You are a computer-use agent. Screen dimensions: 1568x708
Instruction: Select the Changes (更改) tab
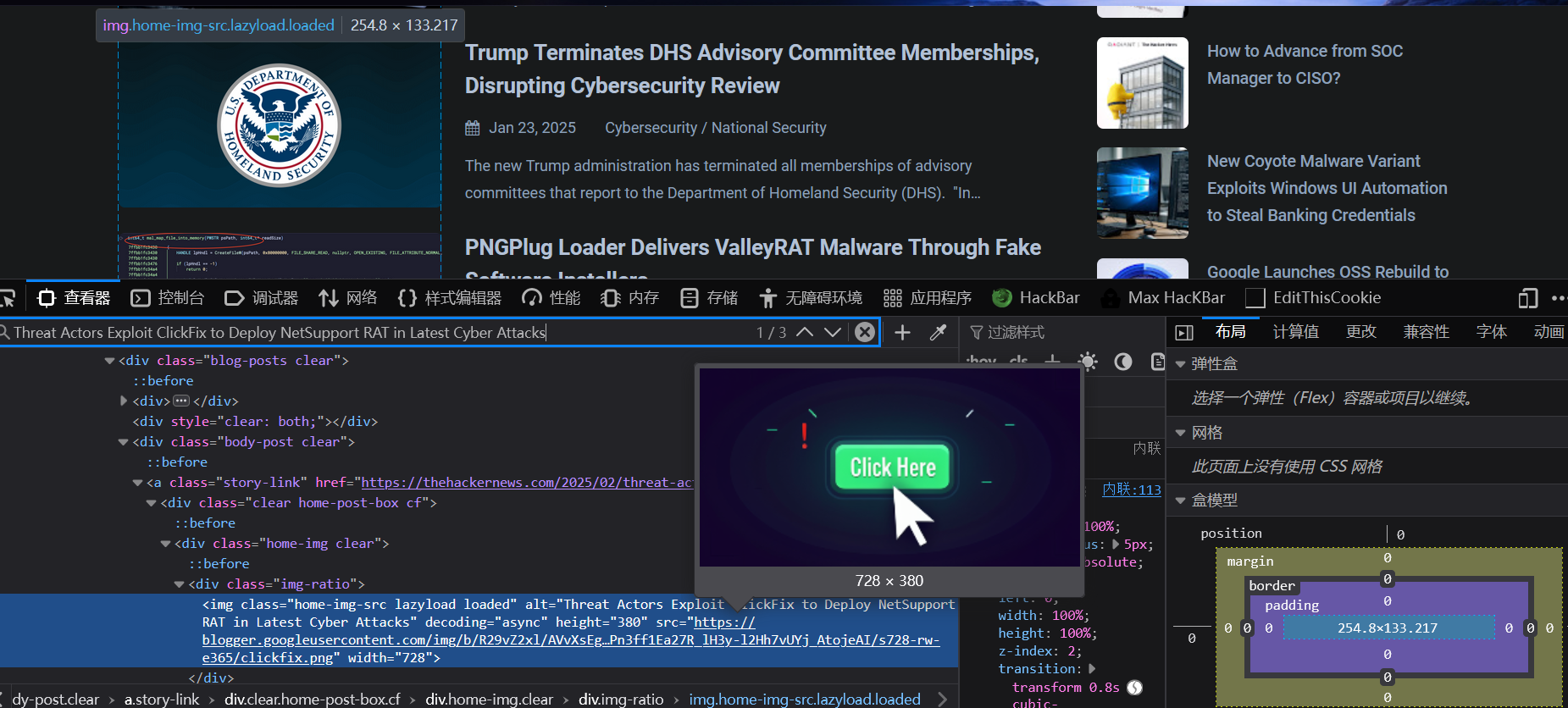coord(1361,332)
